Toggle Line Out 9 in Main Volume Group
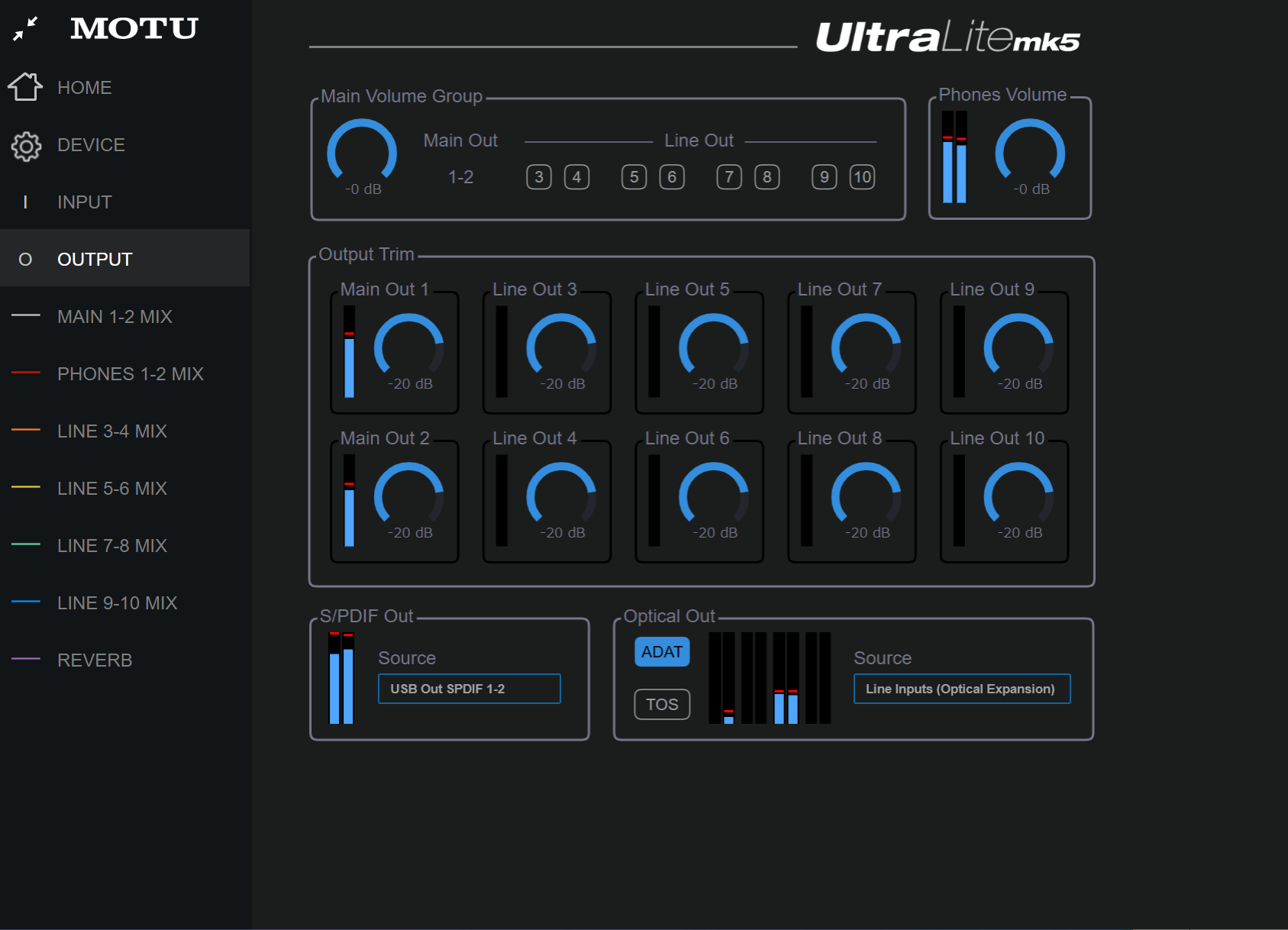Image resolution: width=1288 pixels, height=930 pixels. pyautogui.click(x=825, y=177)
